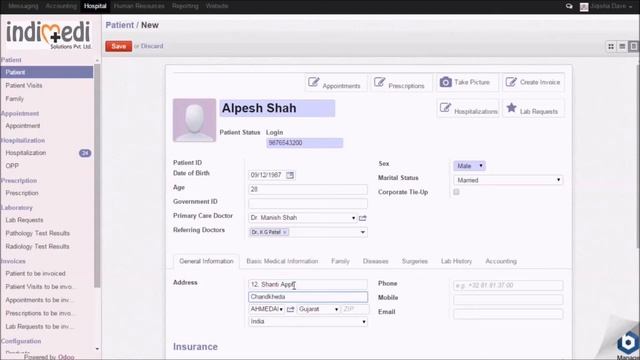The image size is (640, 360).
Task: Open the Website top menu
Action: coord(217,6)
